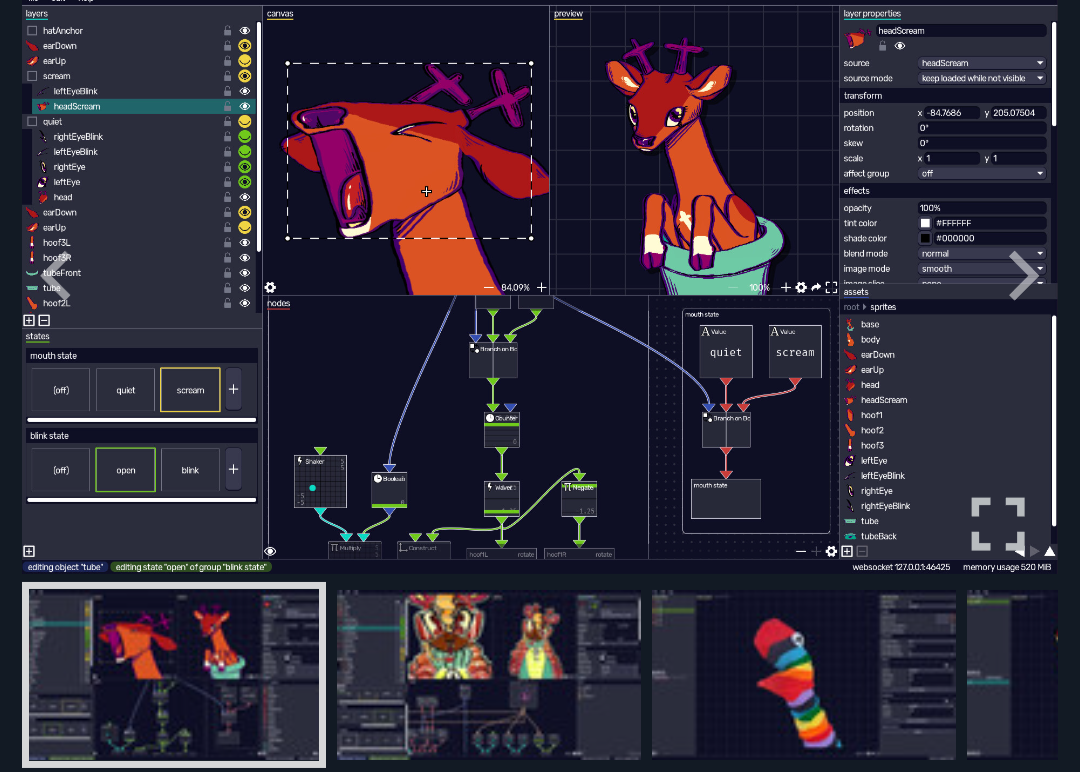Toggle the eye icon in the layer properties header

pos(900,46)
